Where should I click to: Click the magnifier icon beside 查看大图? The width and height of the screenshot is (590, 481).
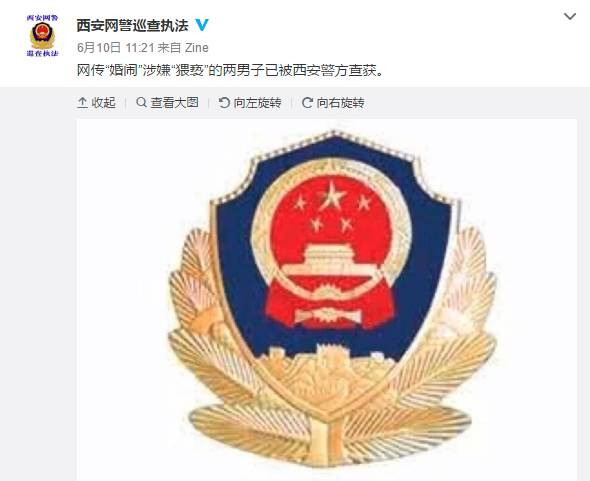[x=141, y=102]
